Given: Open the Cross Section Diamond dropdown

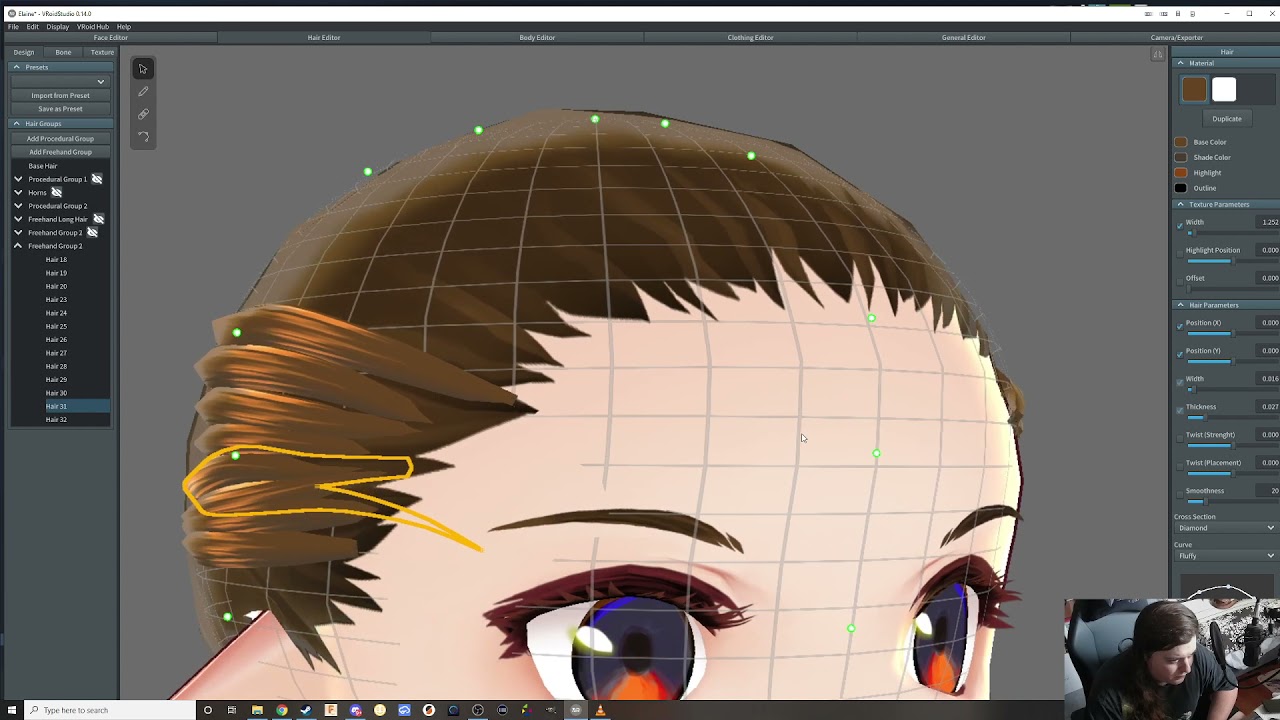Looking at the screenshot, I should (1225, 528).
